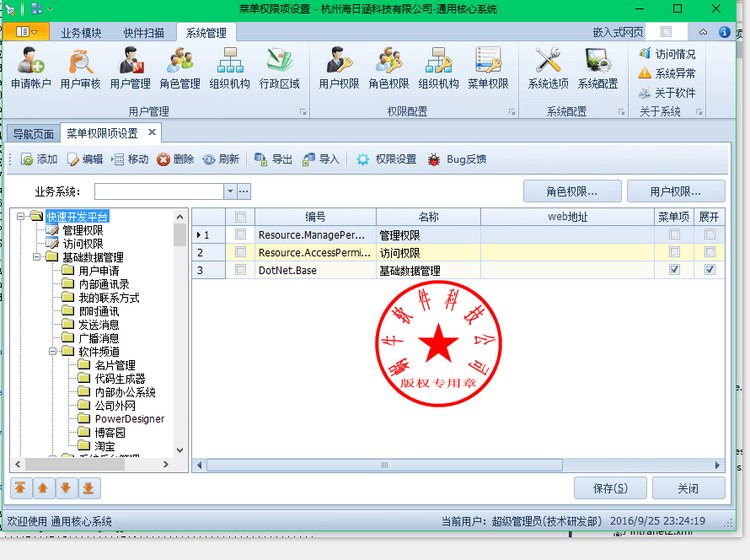The height and width of the screenshot is (560, 750).
Task: Click tree vertical scrollbar down arrow
Action: click(180, 450)
